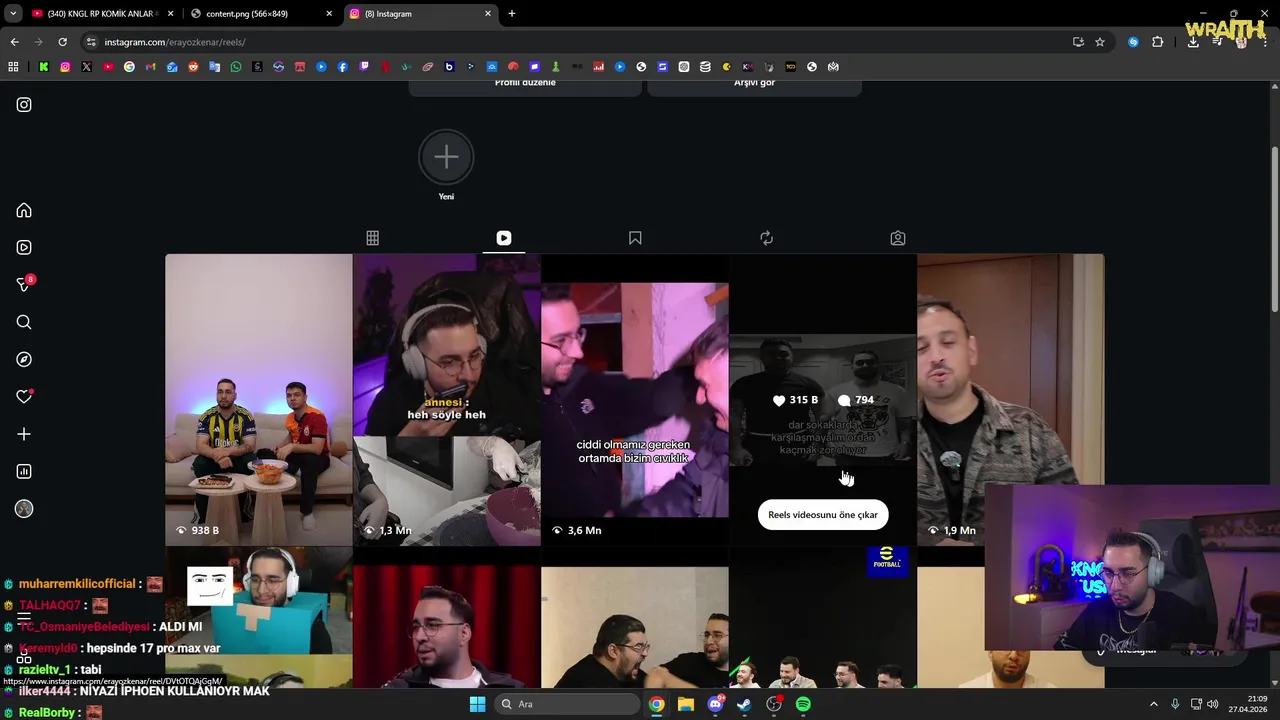
Task: Open the Tagged photos tab
Action: point(898,238)
